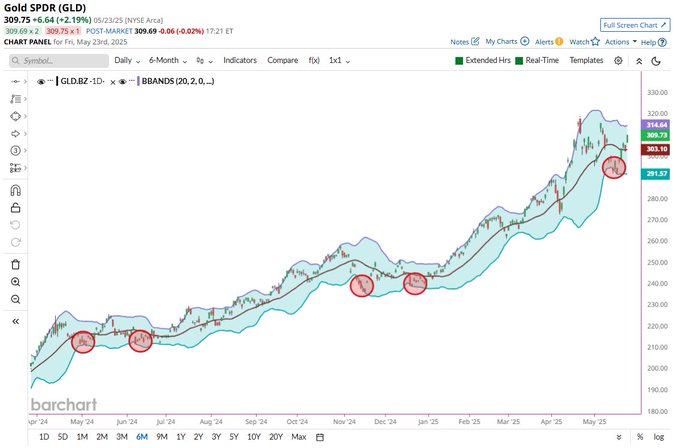Image resolution: width=680 pixels, height=448 pixels.
Task: Open the f(x) expressions menu
Action: 314,60
